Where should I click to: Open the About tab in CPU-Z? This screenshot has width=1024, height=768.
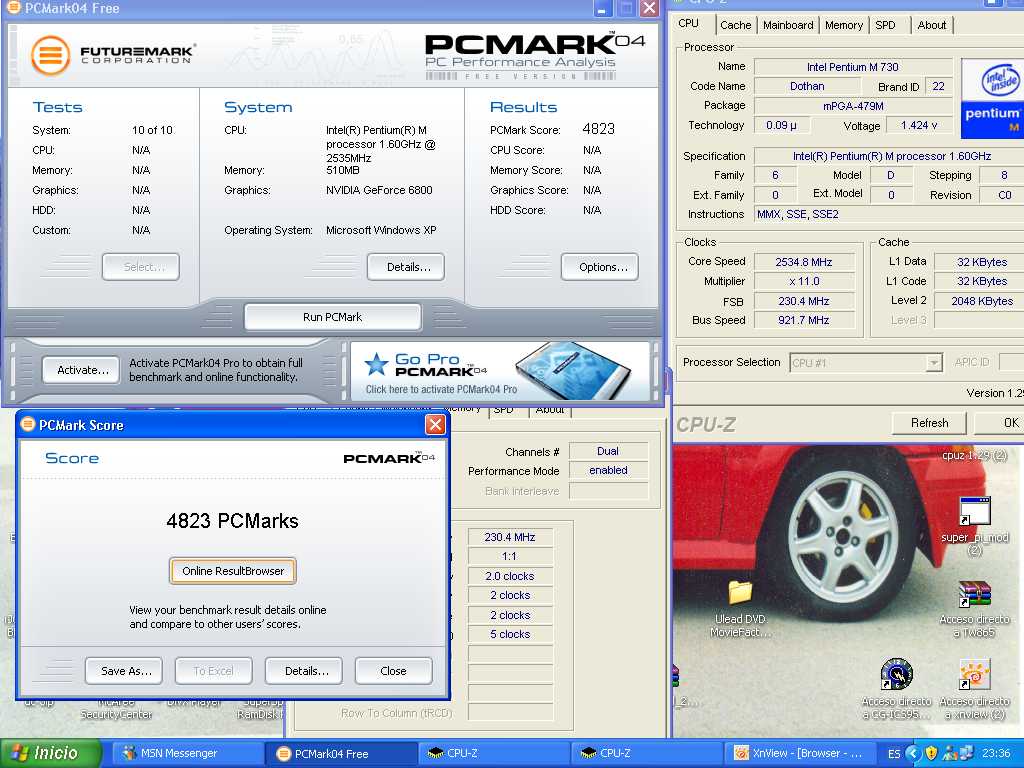click(931, 25)
